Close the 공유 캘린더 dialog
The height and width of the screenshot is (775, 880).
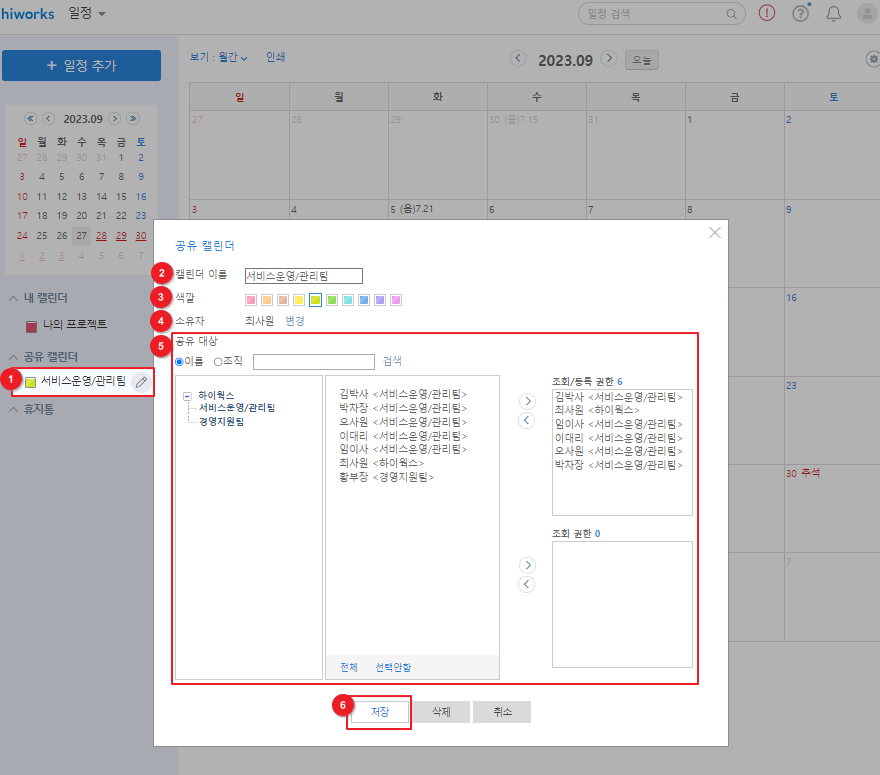coord(714,232)
